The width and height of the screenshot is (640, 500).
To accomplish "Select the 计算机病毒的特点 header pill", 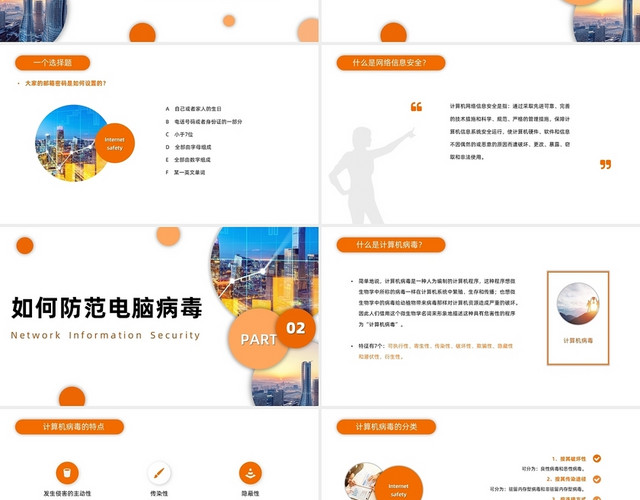I will [x=69, y=427].
